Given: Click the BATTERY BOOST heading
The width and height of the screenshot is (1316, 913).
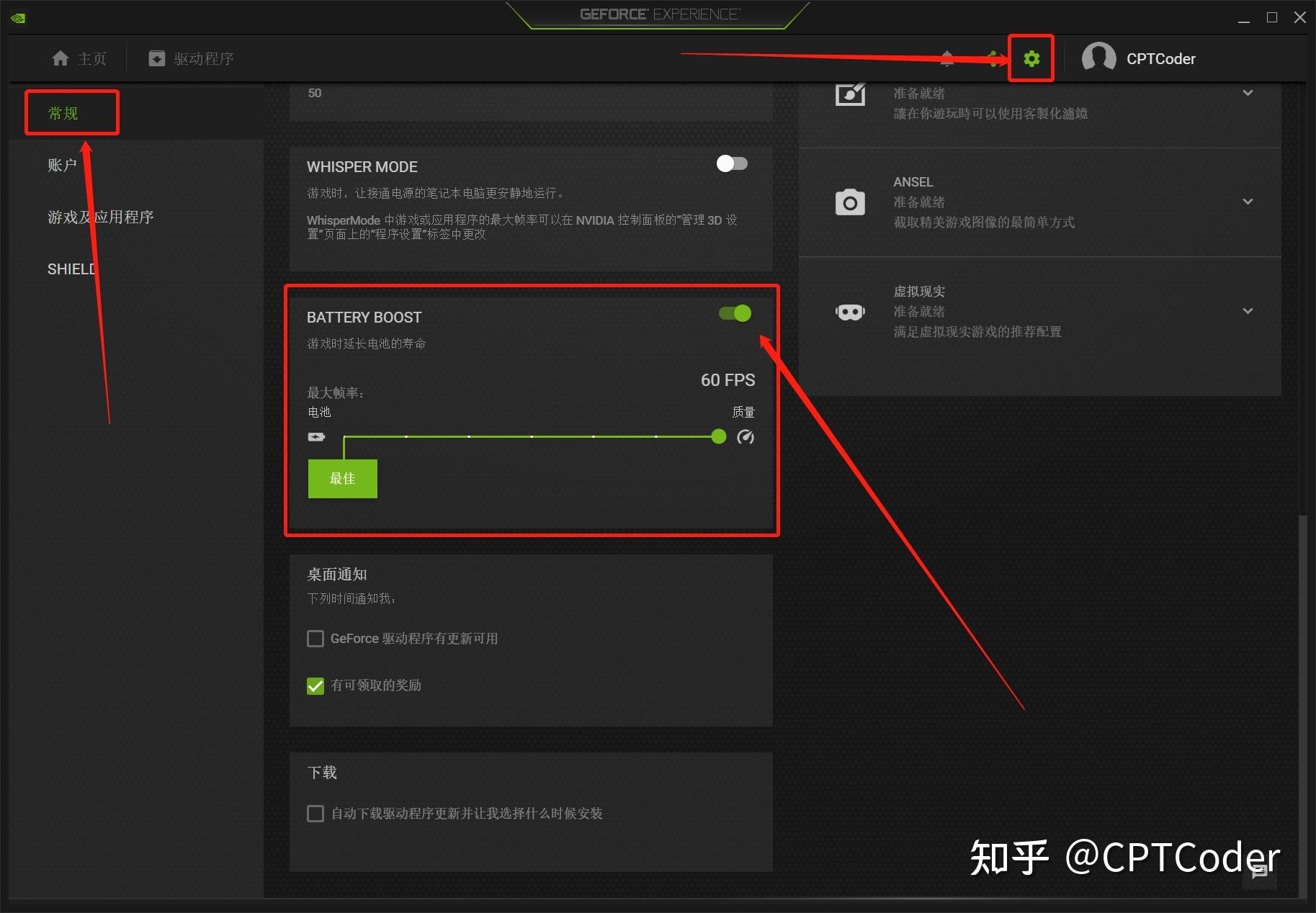Looking at the screenshot, I should click(x=364, y=318).
